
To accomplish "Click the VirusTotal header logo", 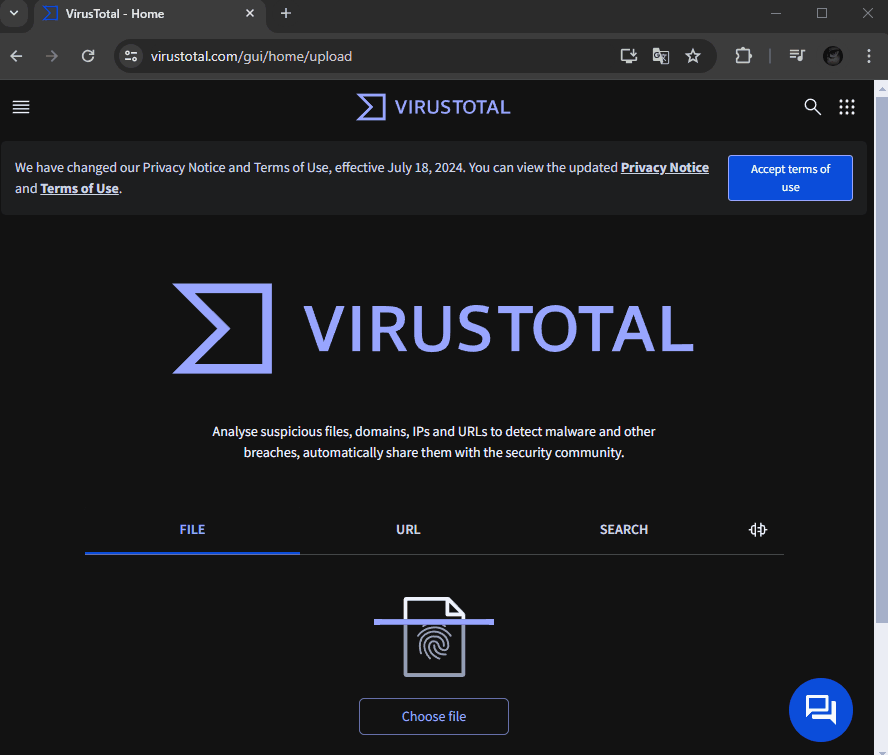I will click(x=433, y=107).
